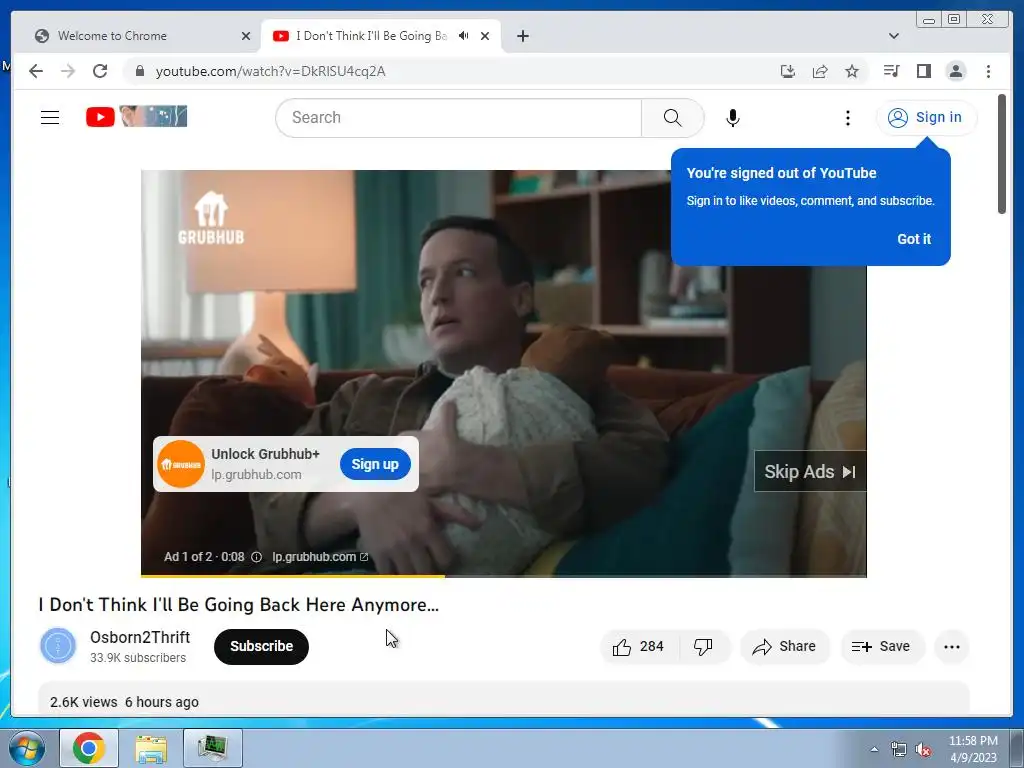
Task: Click Chrome icon in taskbar
Action: coord(89,748)
